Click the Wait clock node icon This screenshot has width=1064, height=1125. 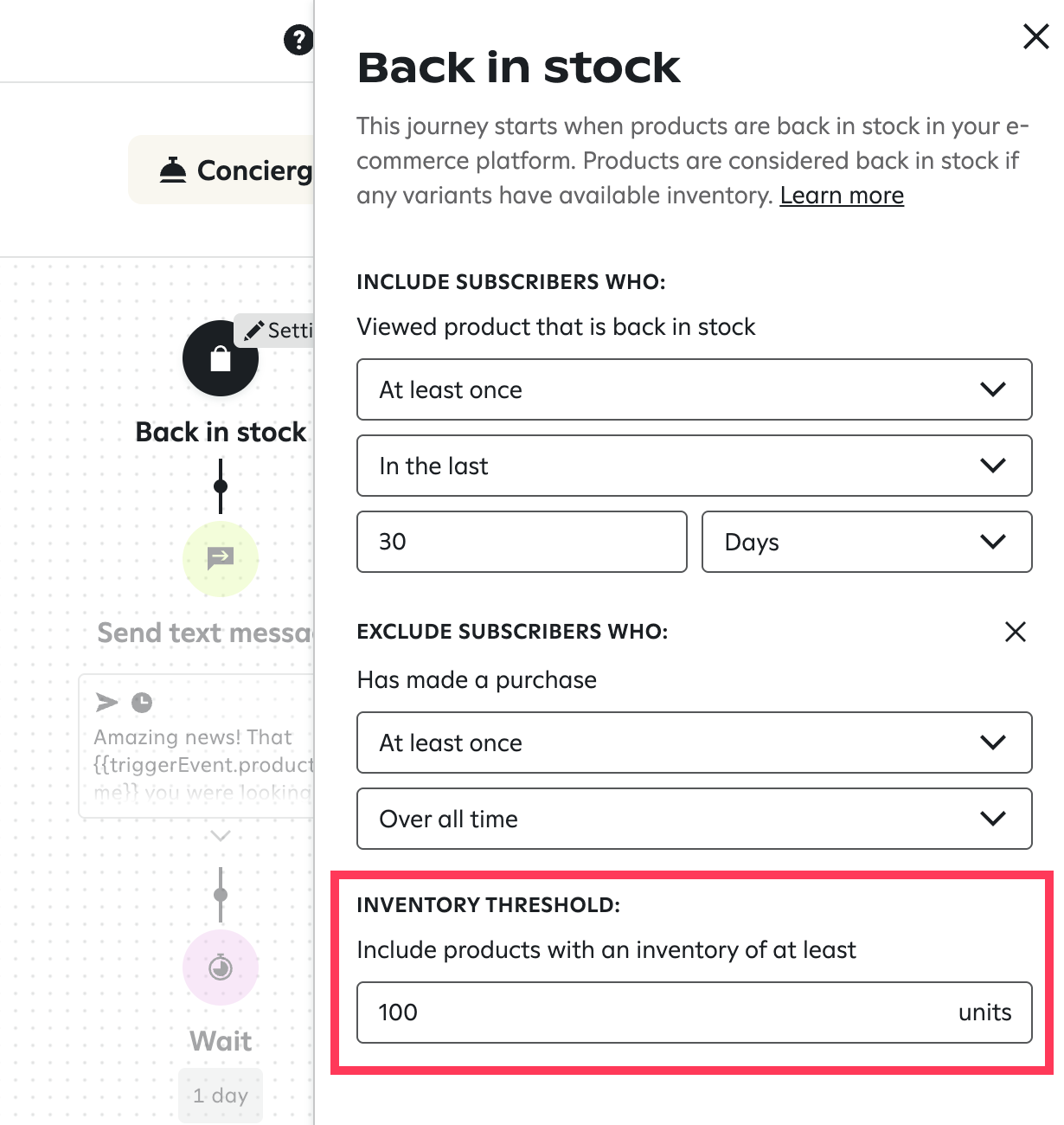click(221, 967)
